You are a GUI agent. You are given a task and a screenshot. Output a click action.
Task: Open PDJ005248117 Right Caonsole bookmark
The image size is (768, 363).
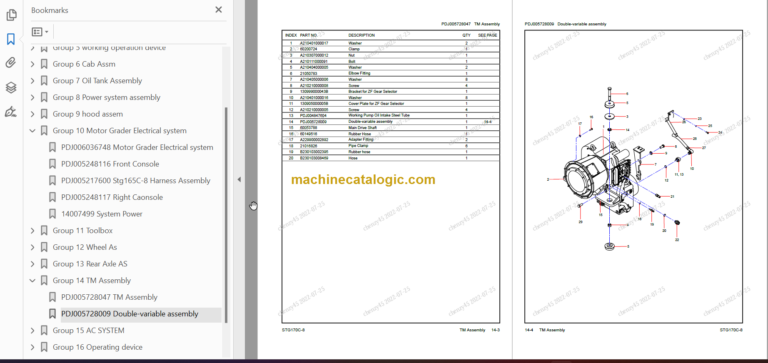pyautogui.click(x=112, y=197)
